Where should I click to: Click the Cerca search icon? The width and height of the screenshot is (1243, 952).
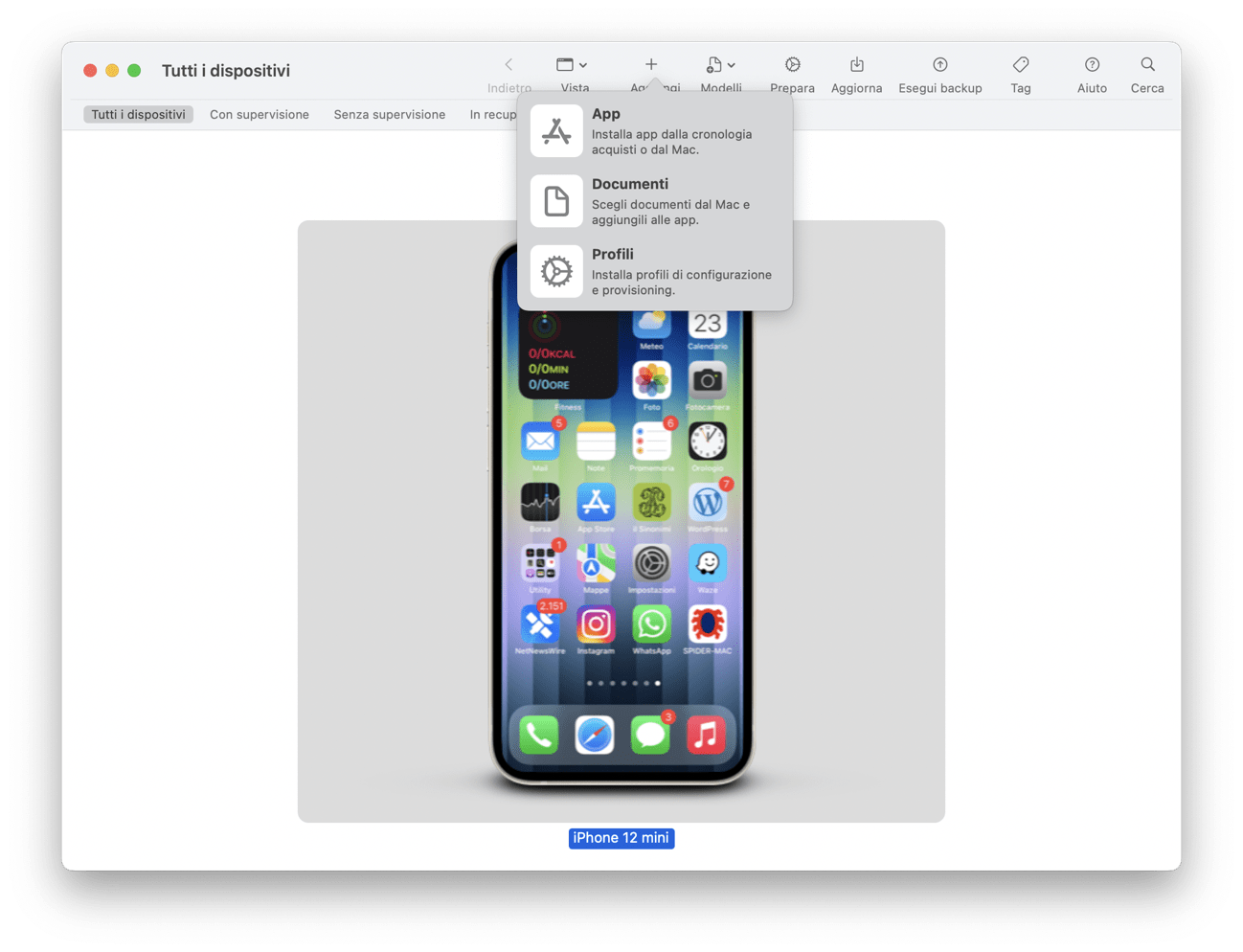pos(1147,65)
